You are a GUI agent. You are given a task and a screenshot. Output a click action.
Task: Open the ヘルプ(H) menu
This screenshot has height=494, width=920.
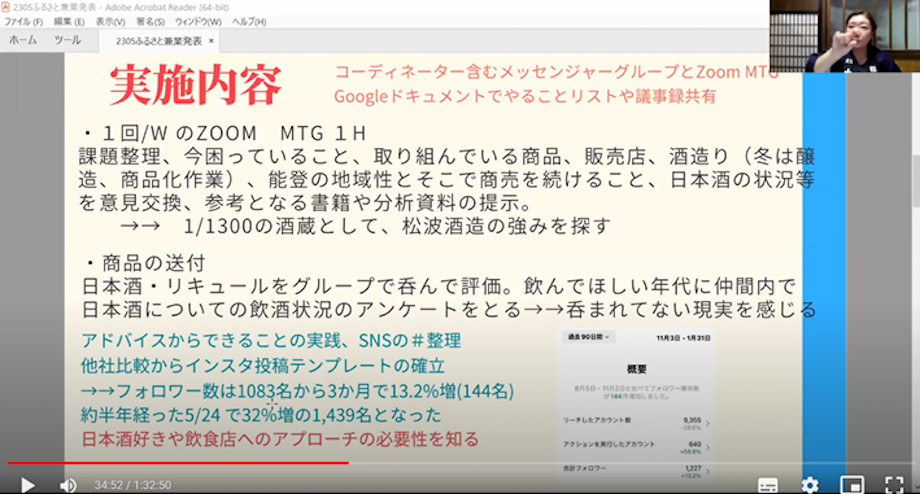click(x=249, y=22)
